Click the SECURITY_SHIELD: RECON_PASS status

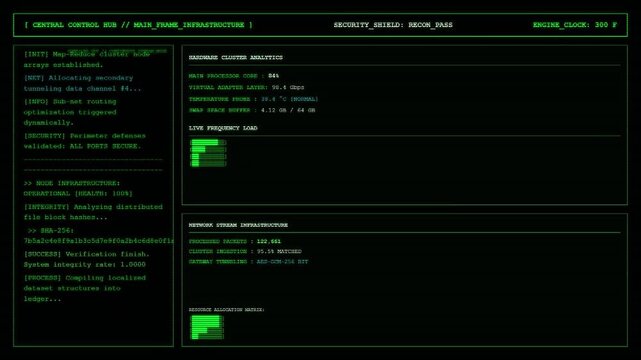pos(393,25)
